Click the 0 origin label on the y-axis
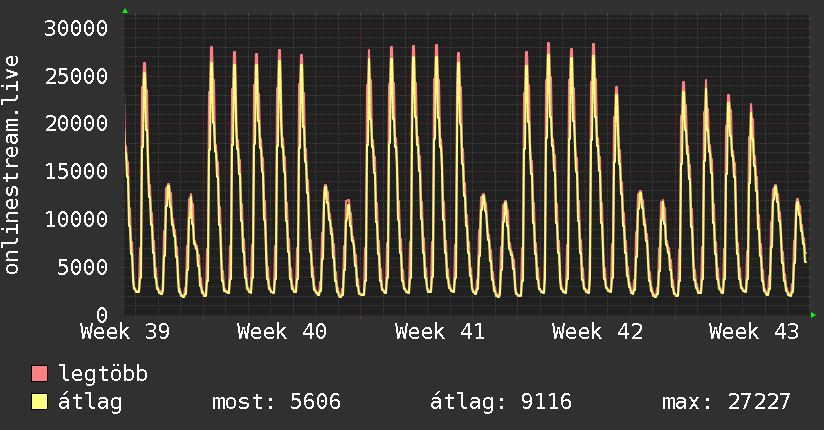Viewport: 824px width, 430px height. (102, 315)
